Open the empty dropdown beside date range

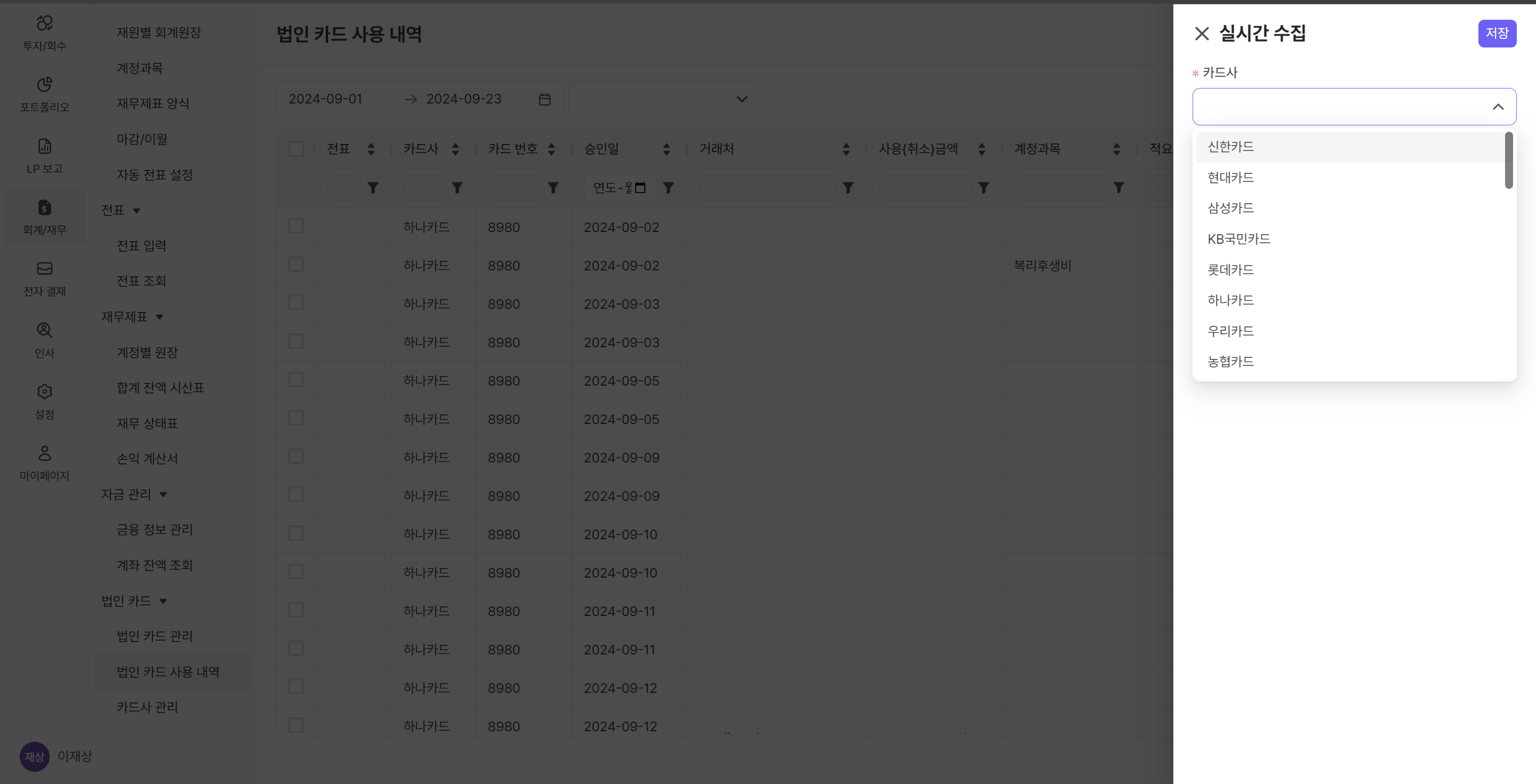(664, 99)
